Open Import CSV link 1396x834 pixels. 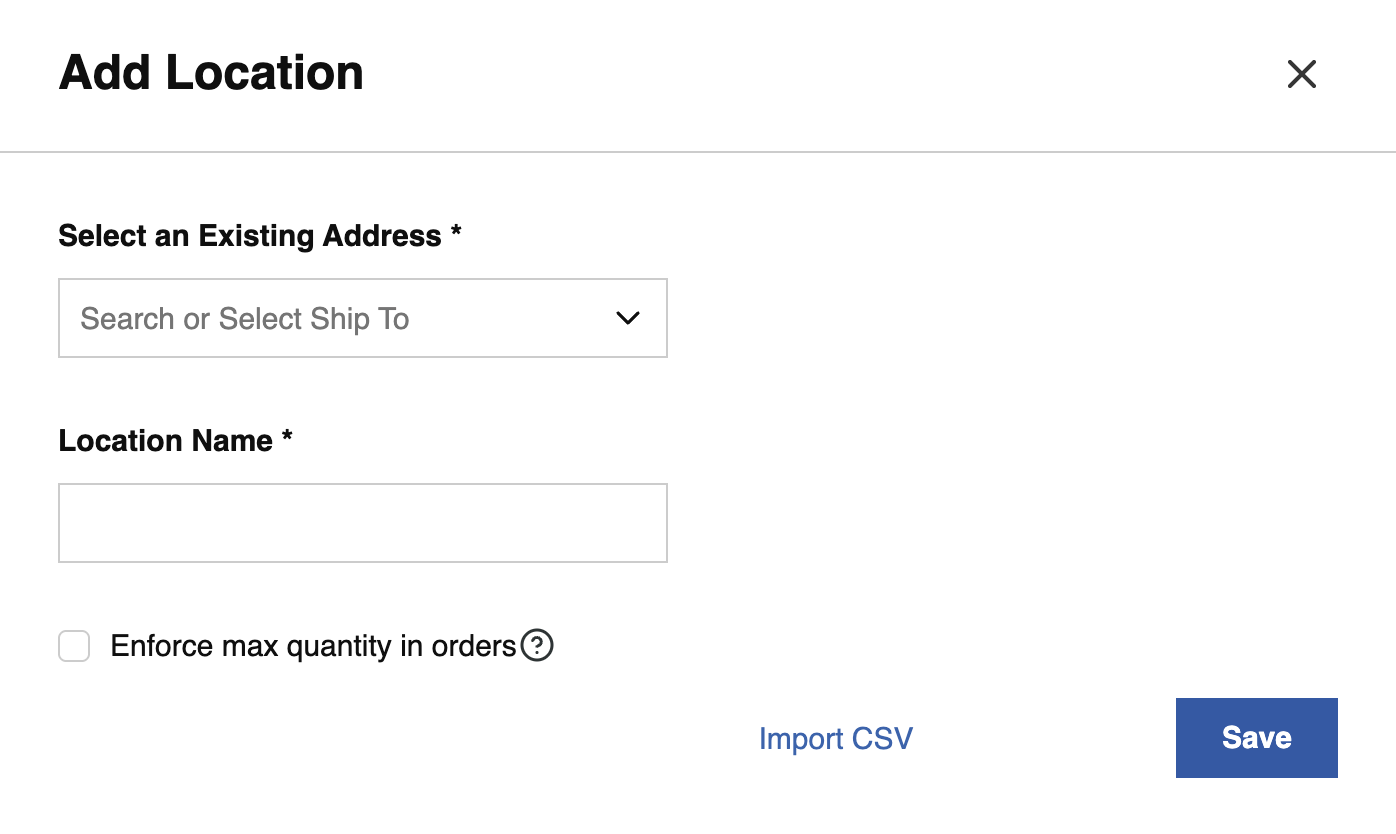click(x=836, y=738)
